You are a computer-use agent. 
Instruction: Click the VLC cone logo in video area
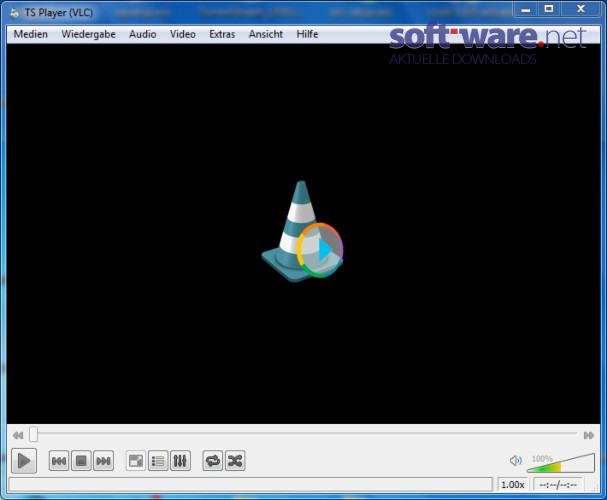click(302, 231)
